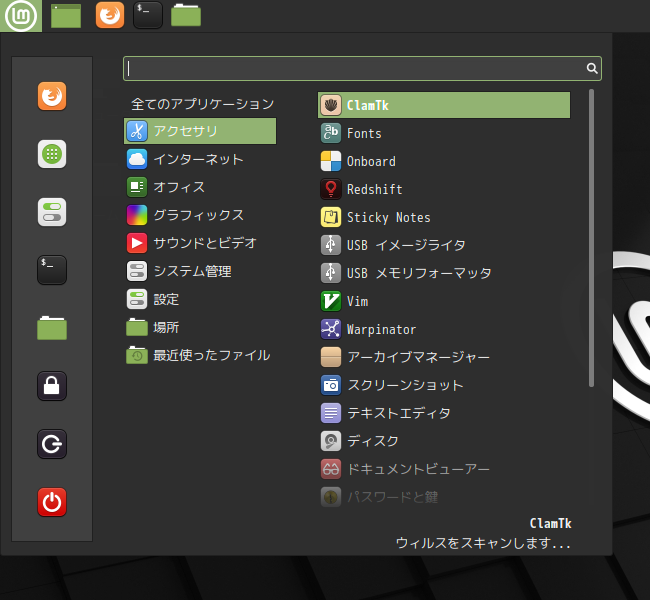Open スクリーンショット tool
Viewport: 650px width, 600px height.
click(x=444, y=385)
